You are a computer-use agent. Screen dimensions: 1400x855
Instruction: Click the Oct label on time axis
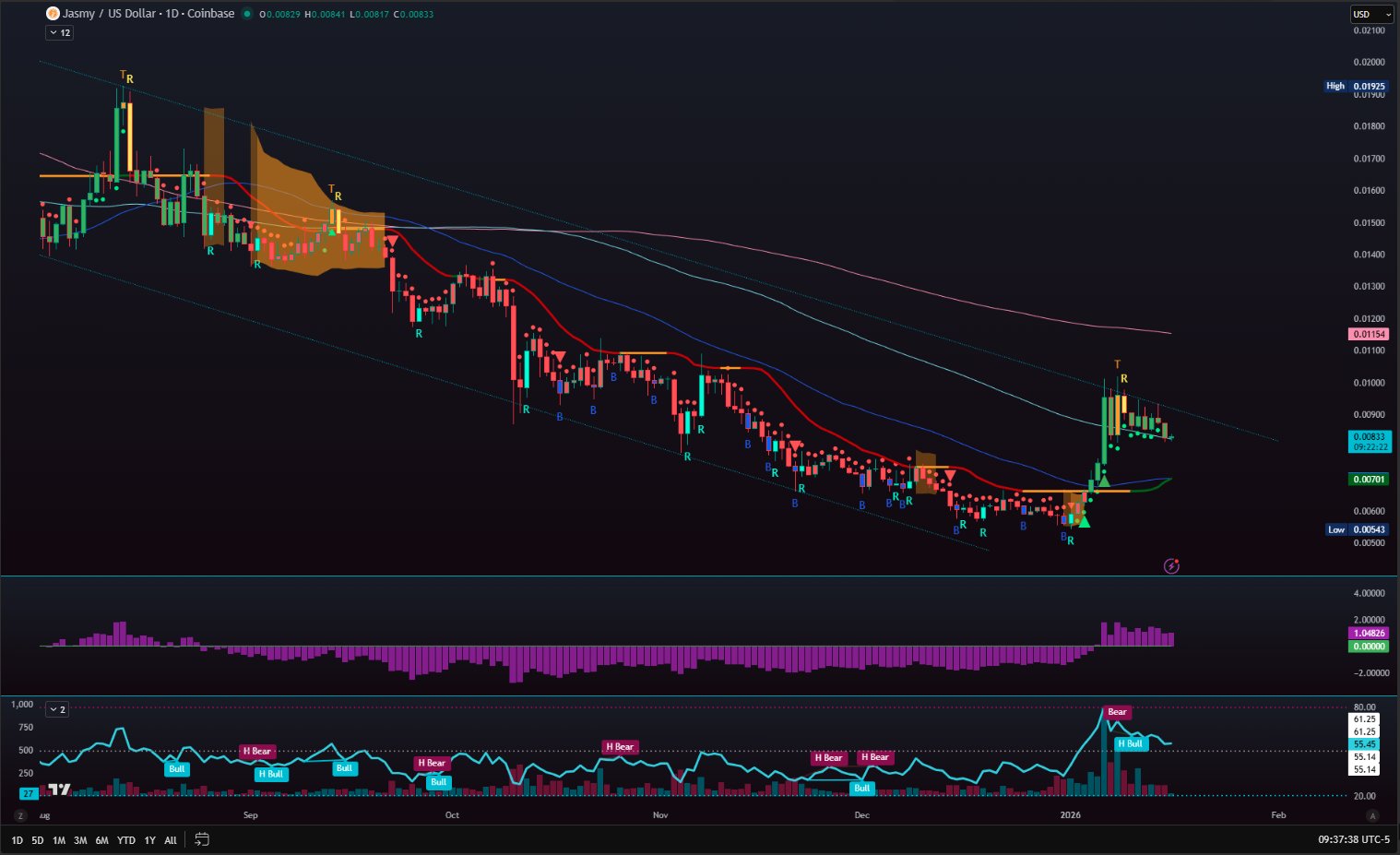[452, 815]
